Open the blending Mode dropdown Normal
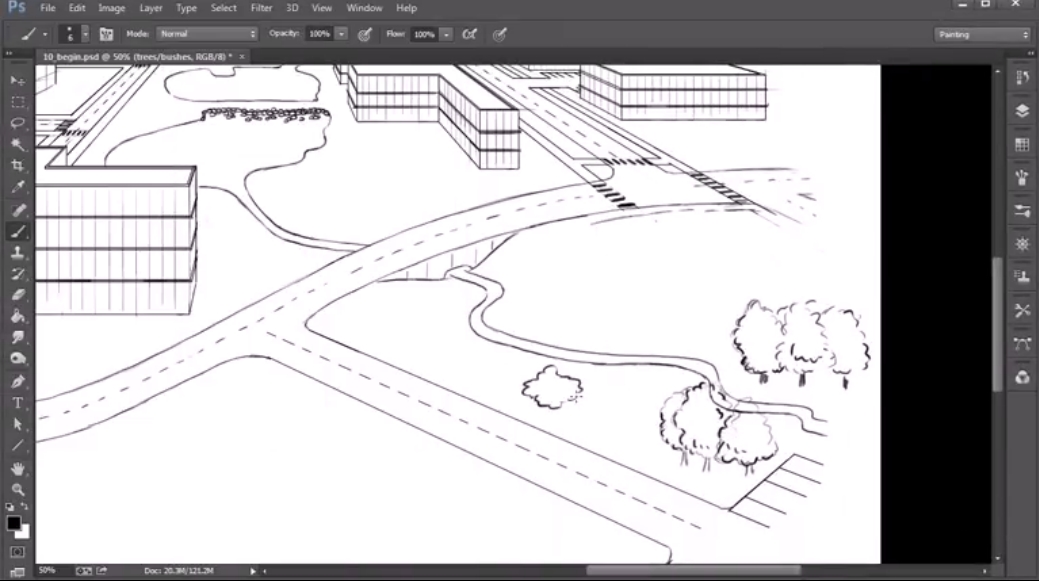This screenshot has height=581, width=1039. [207, 34]
